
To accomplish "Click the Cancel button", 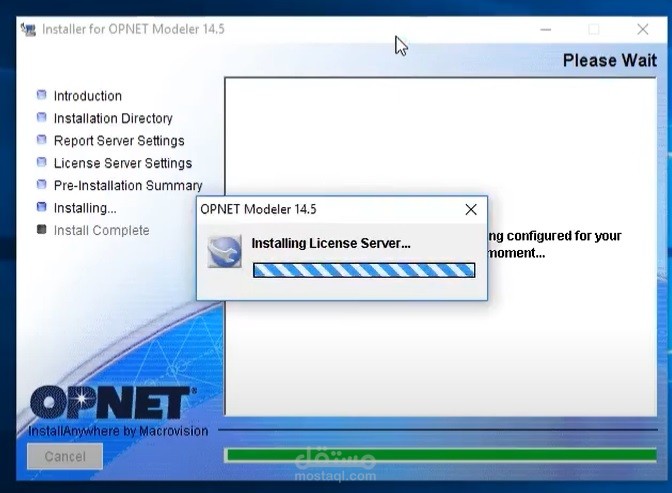I will coord(65,456).
